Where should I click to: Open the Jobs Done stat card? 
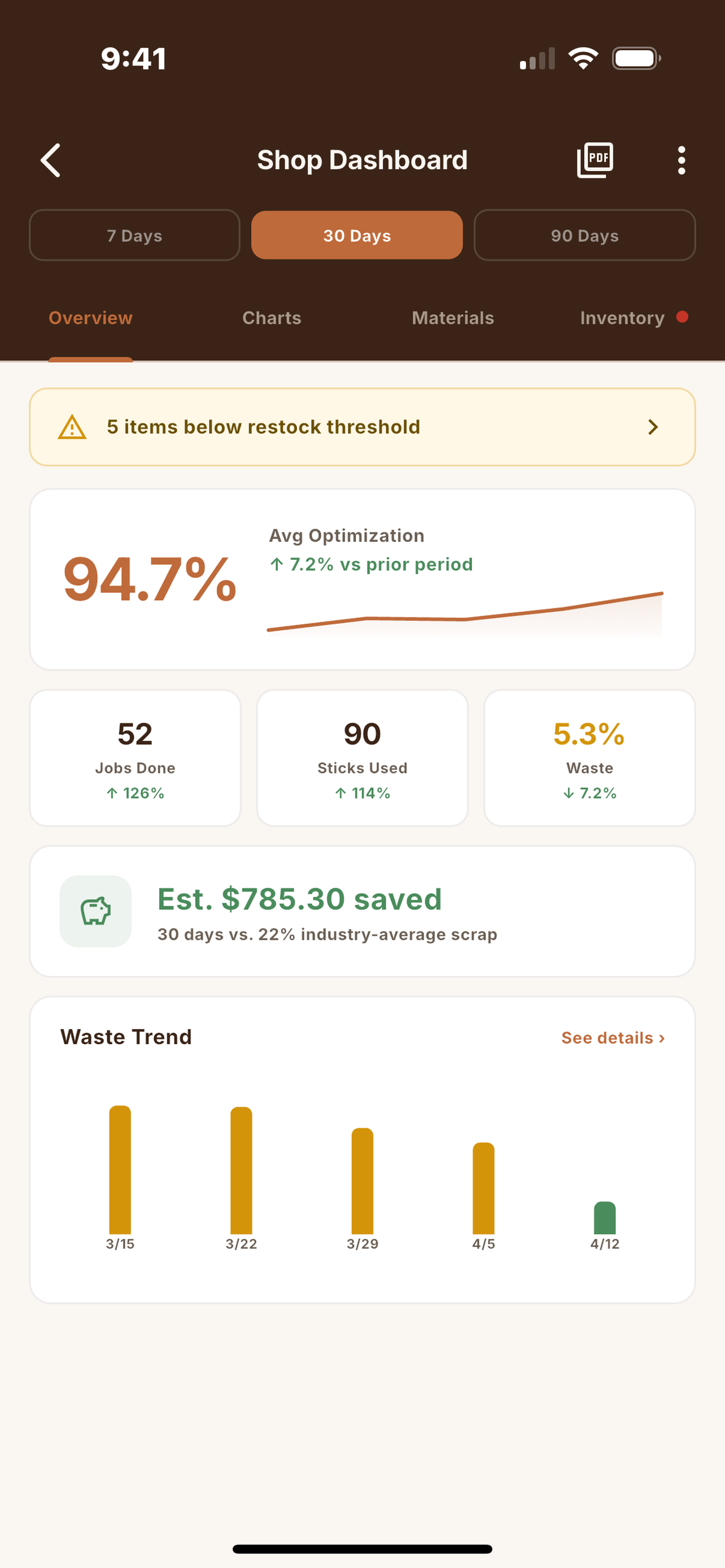click(x=135, y=758)
